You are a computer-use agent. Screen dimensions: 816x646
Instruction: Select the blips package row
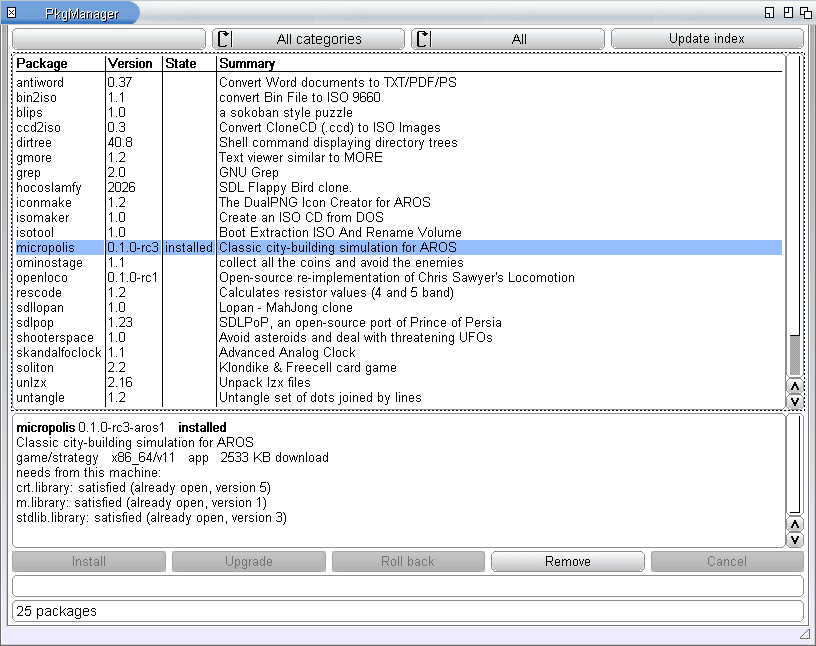coord(399,112)
